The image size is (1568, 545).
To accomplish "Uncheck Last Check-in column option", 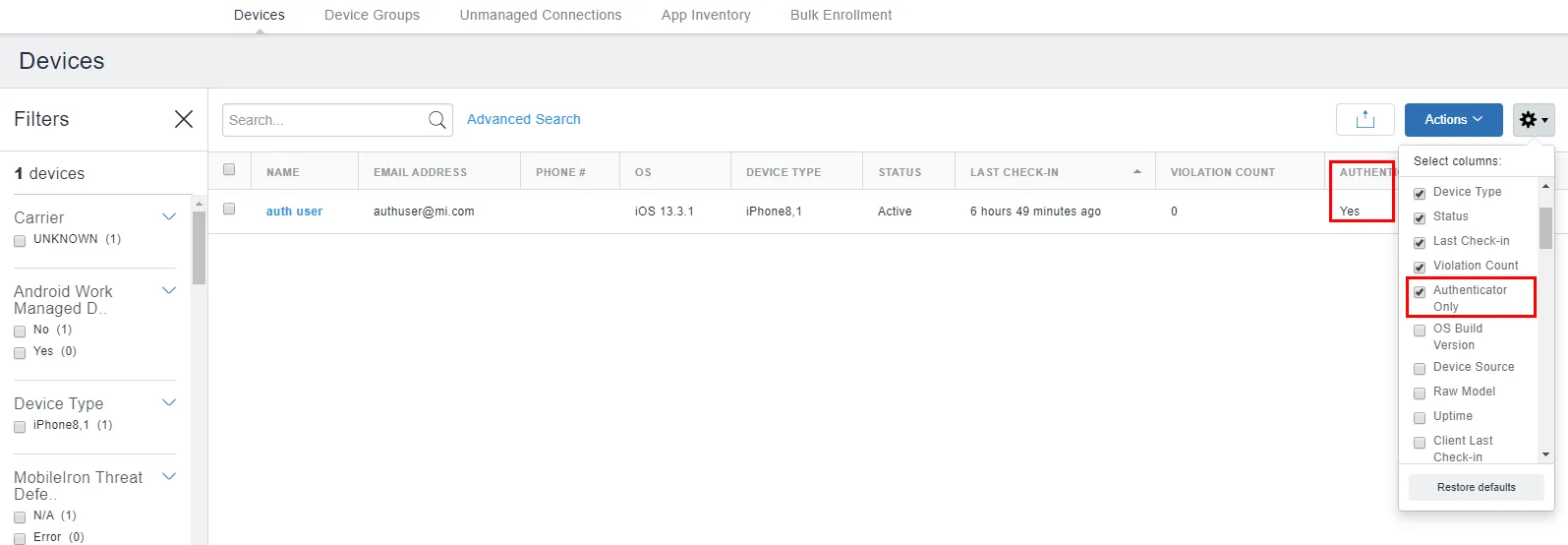I will (1420, 242).
